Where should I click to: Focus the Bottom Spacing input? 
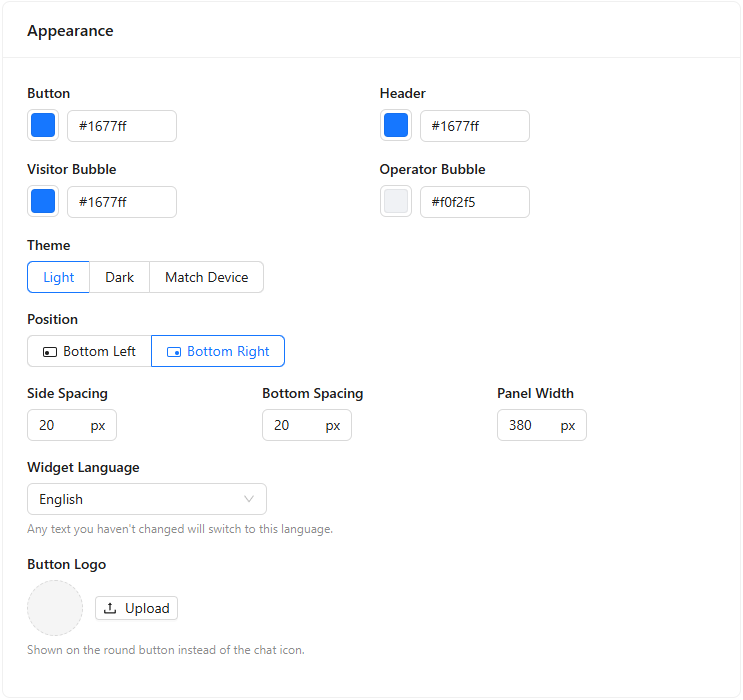click(307, 425)
